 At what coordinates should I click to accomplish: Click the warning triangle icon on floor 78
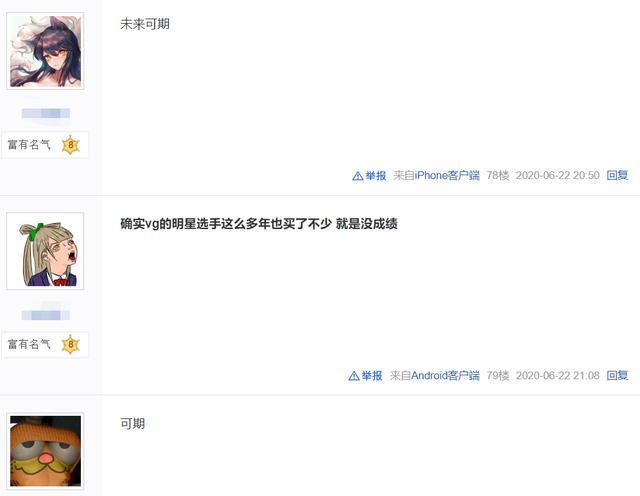point(358,176)
